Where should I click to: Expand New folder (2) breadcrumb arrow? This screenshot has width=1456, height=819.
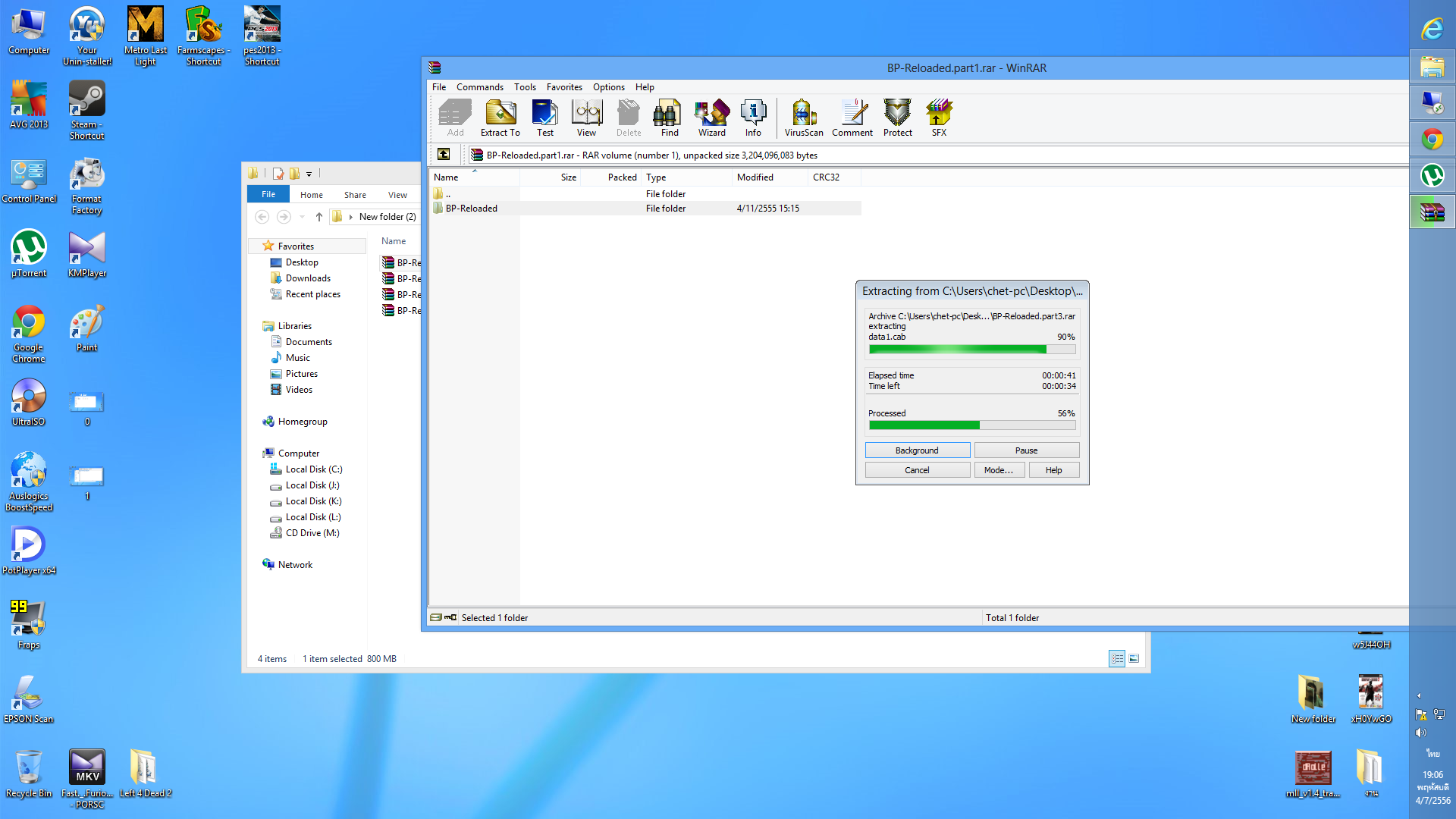[351, 217]
